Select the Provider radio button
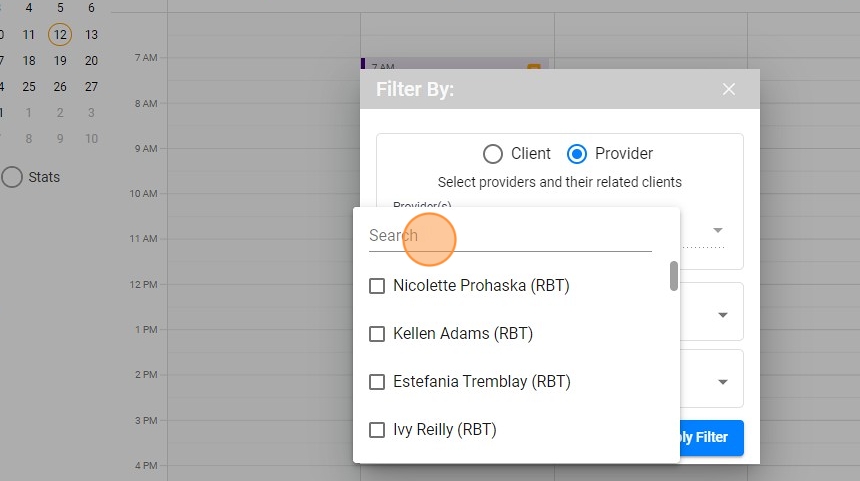 click(576, 154)
